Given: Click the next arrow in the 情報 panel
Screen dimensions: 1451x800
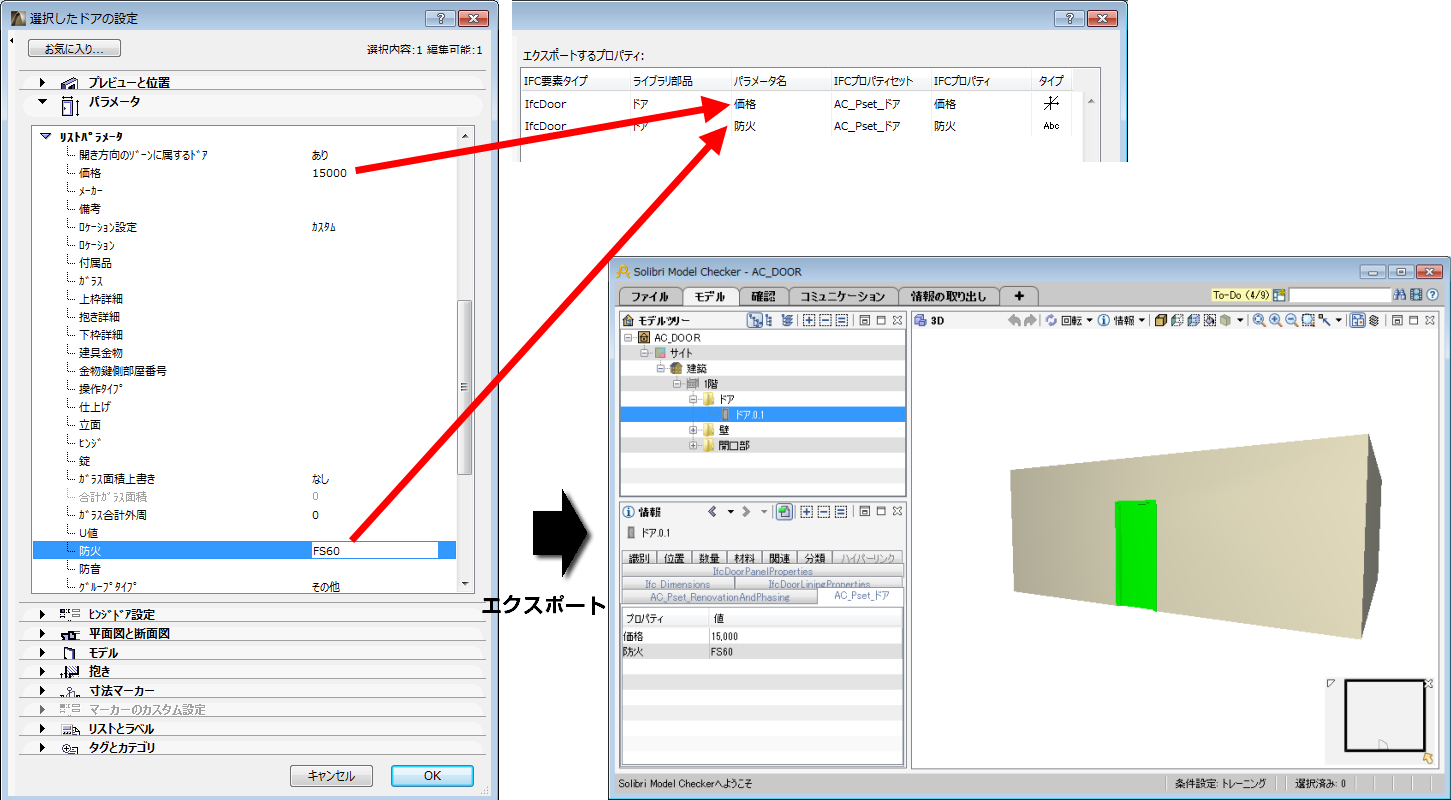Looking at the screenshot, I should (x=745, y=511).
